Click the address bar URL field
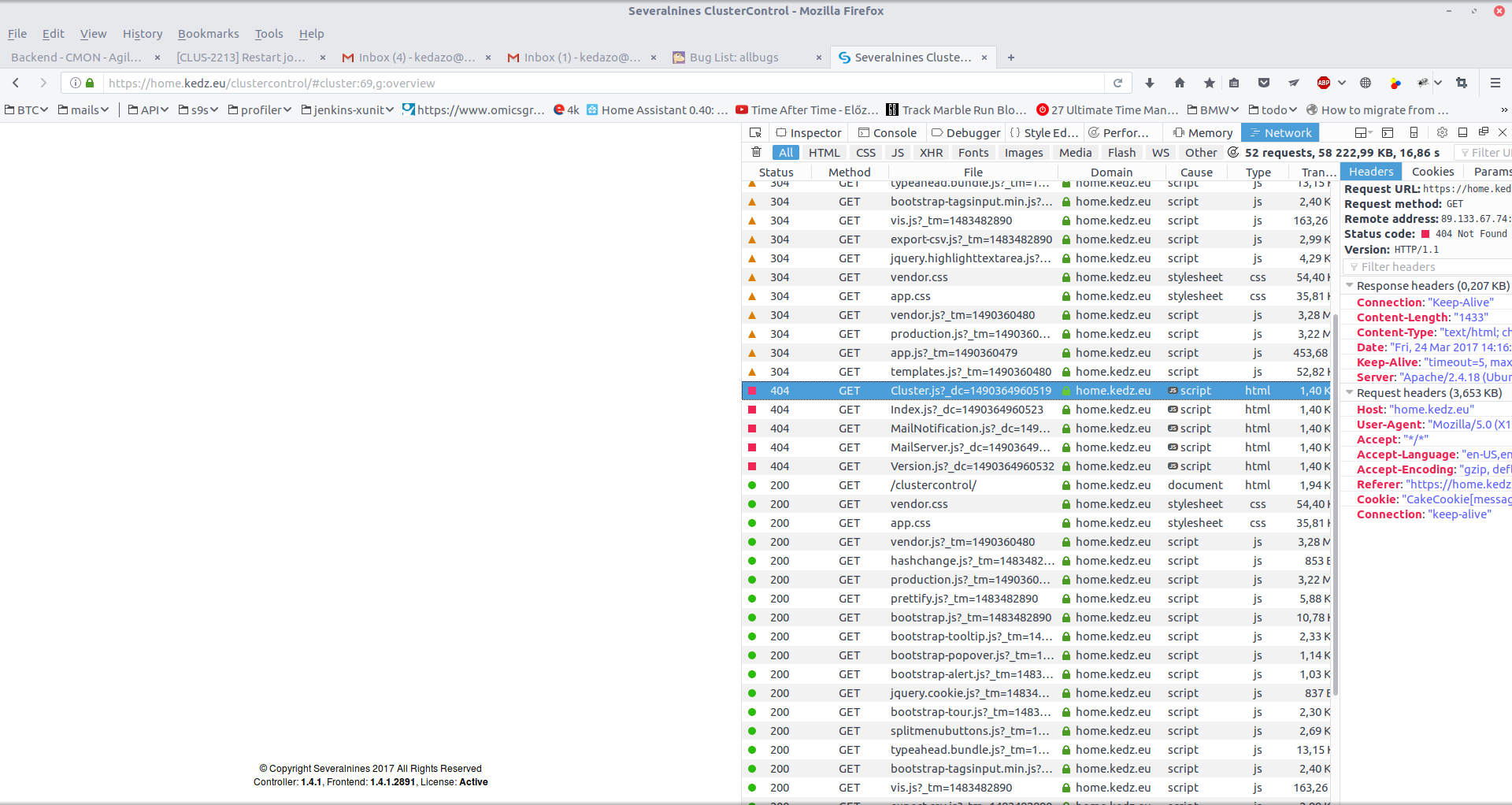The height and width of the screenshot is (805, 1512). point(603,83)
